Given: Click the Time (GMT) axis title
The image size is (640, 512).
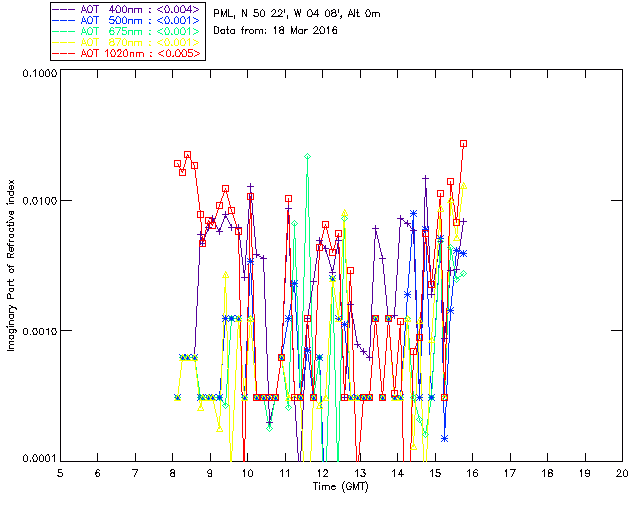Looking at the screenshot, I should point(340,487).
